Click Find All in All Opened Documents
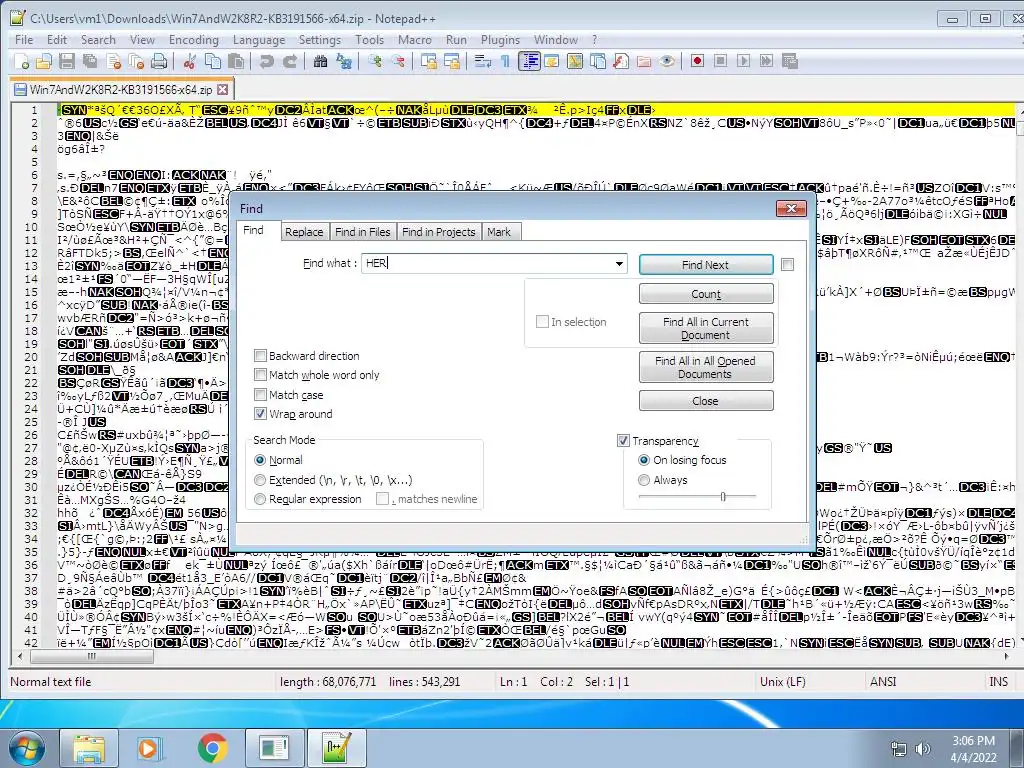 [x=706, y=367]
